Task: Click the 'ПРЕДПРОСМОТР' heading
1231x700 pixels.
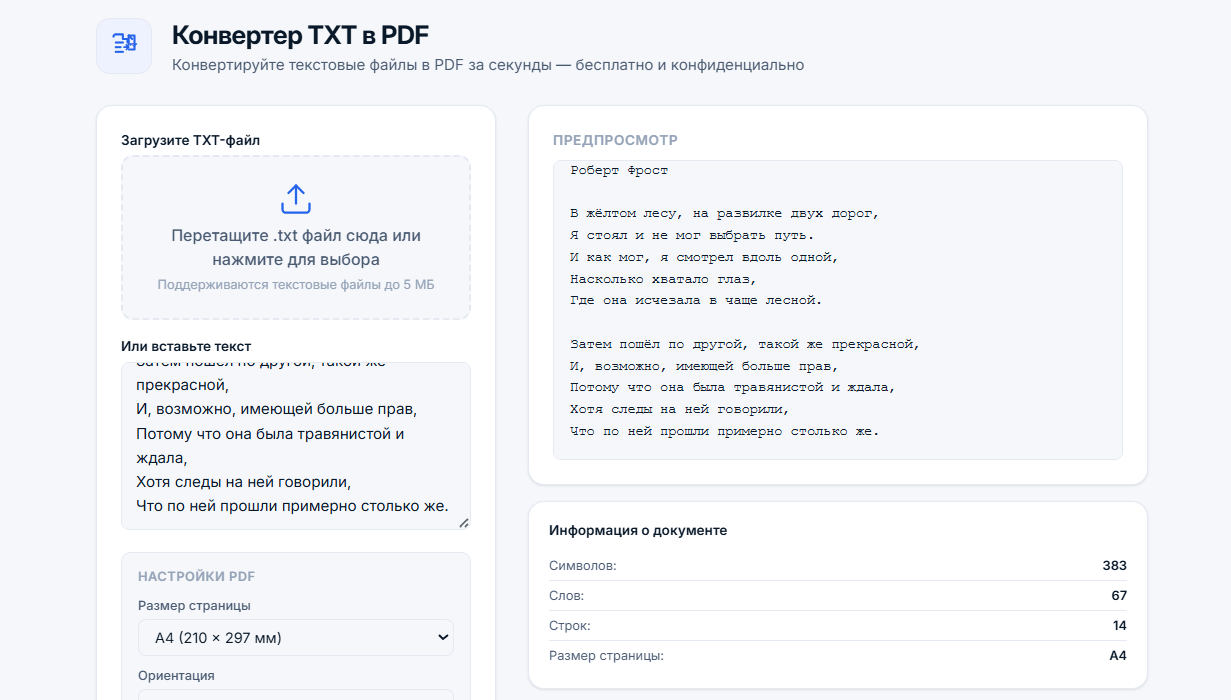Action: pyautogui.click(x=615, y=141)
